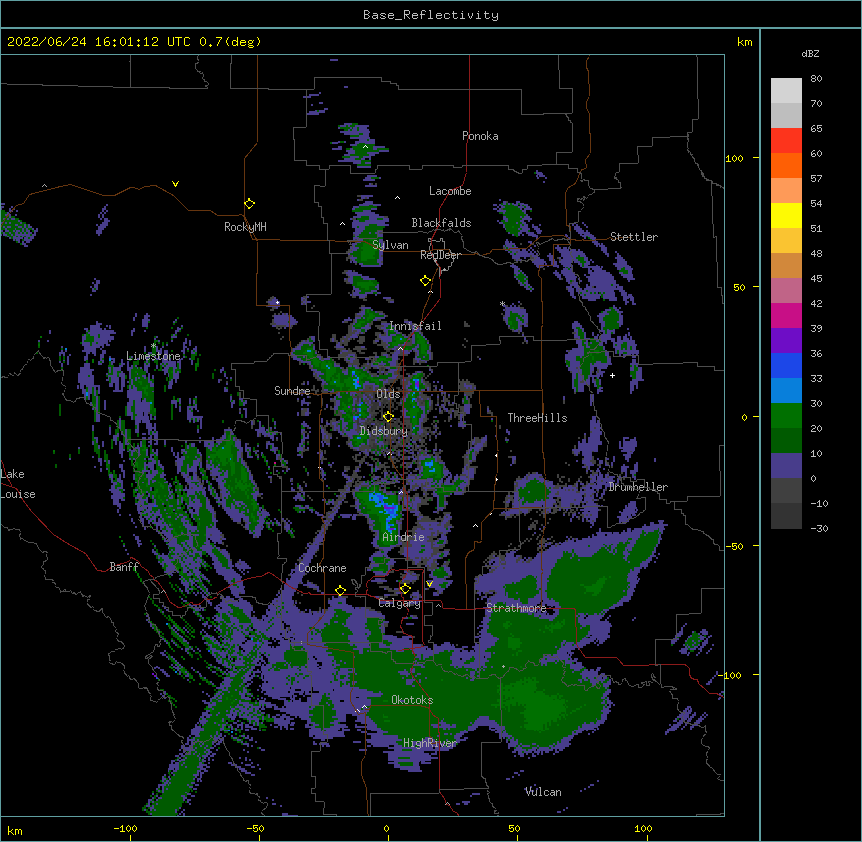
Task: Pick the magenta 42 dBZ legend swatch
Action: coord(786,315)
